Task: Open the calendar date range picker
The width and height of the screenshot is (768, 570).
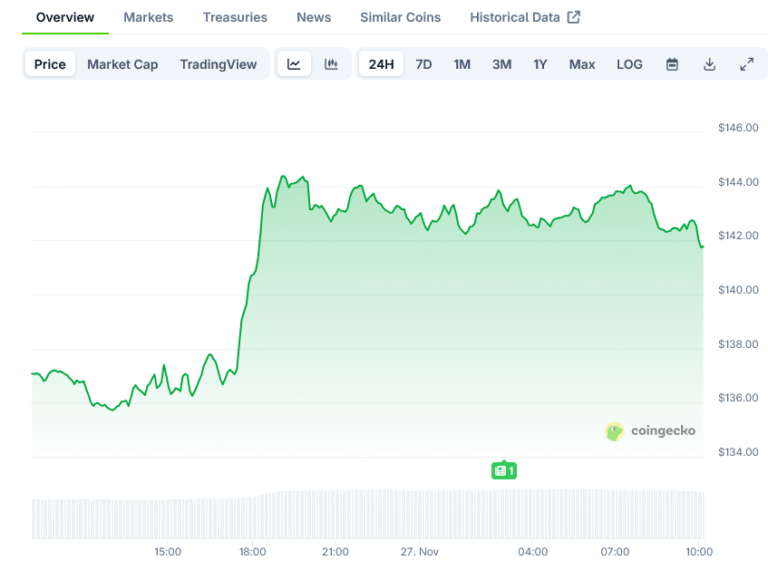Action: coord(672,64)
